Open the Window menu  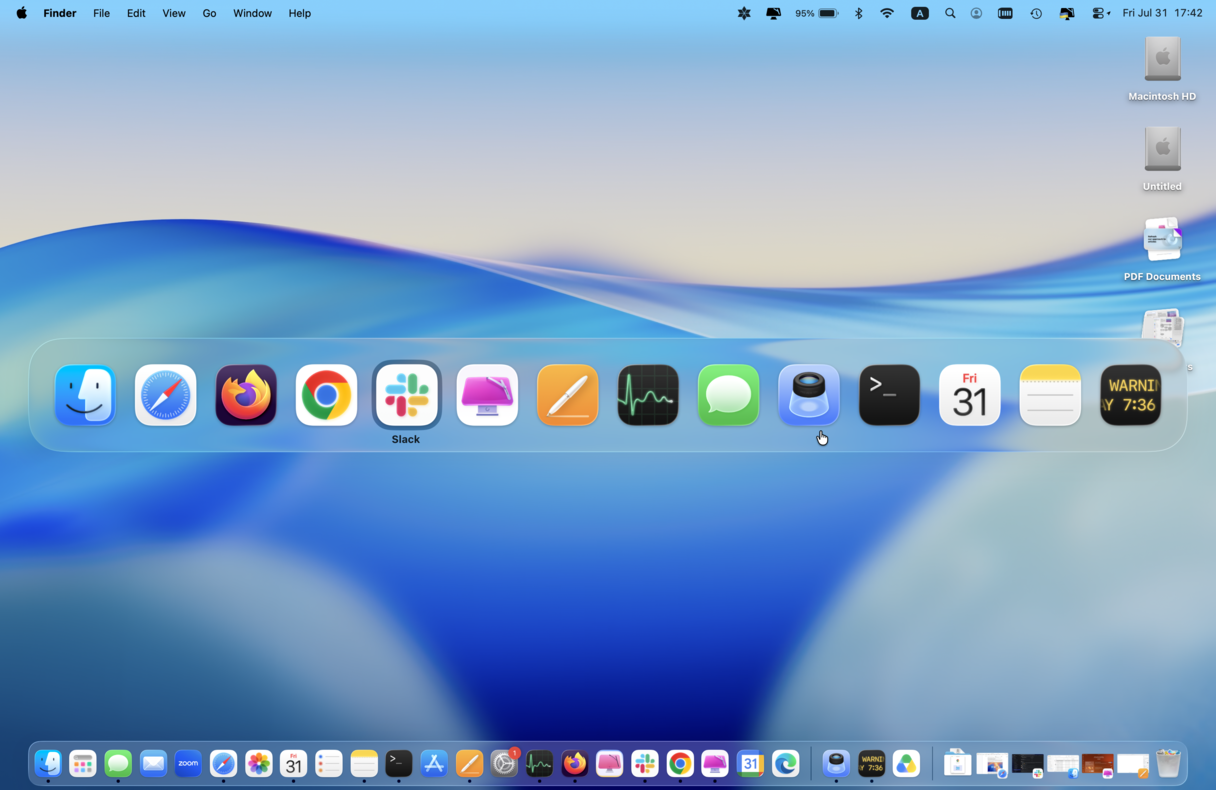tap(252, 13)
